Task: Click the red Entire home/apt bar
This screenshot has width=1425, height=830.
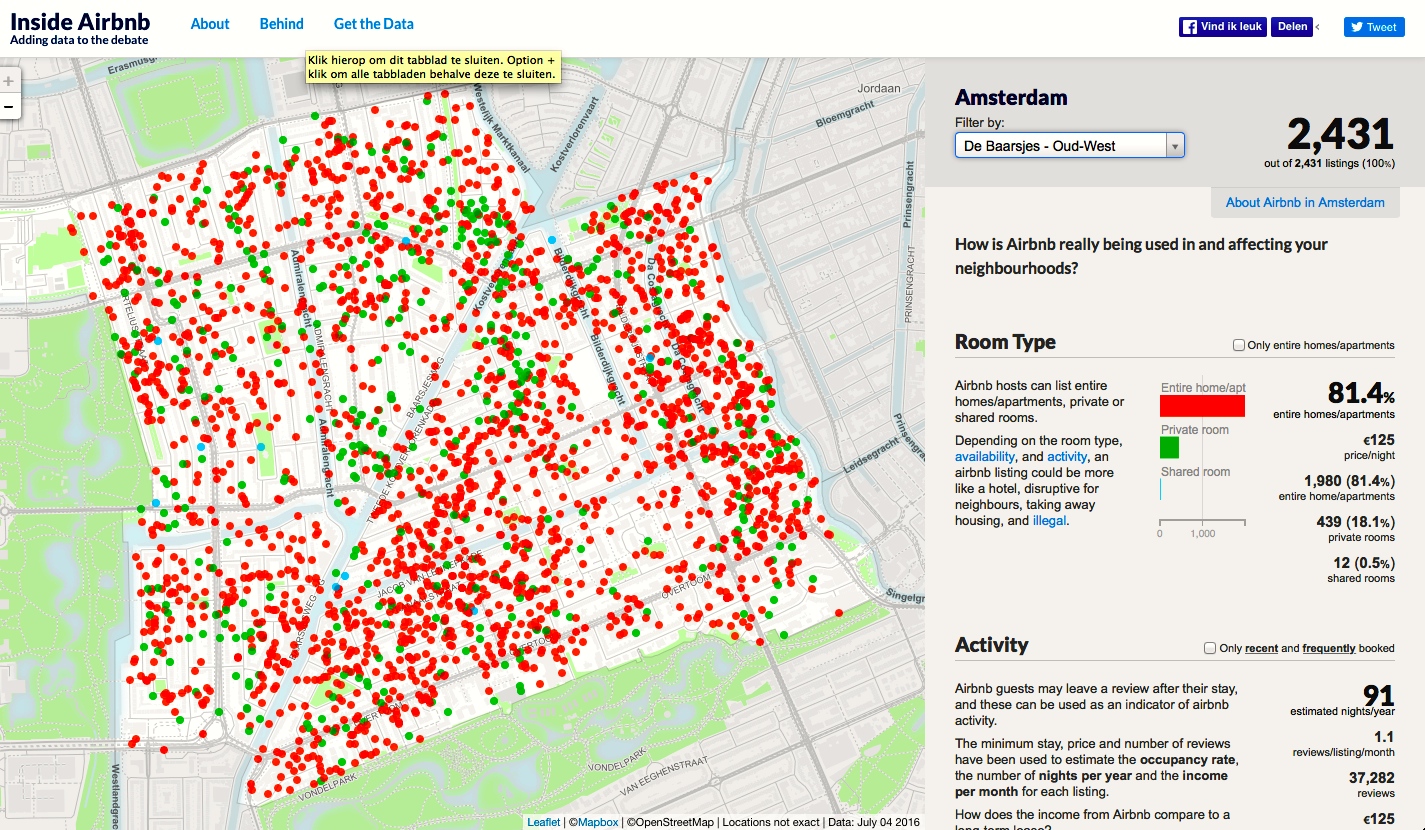Action: [1202, 406]
